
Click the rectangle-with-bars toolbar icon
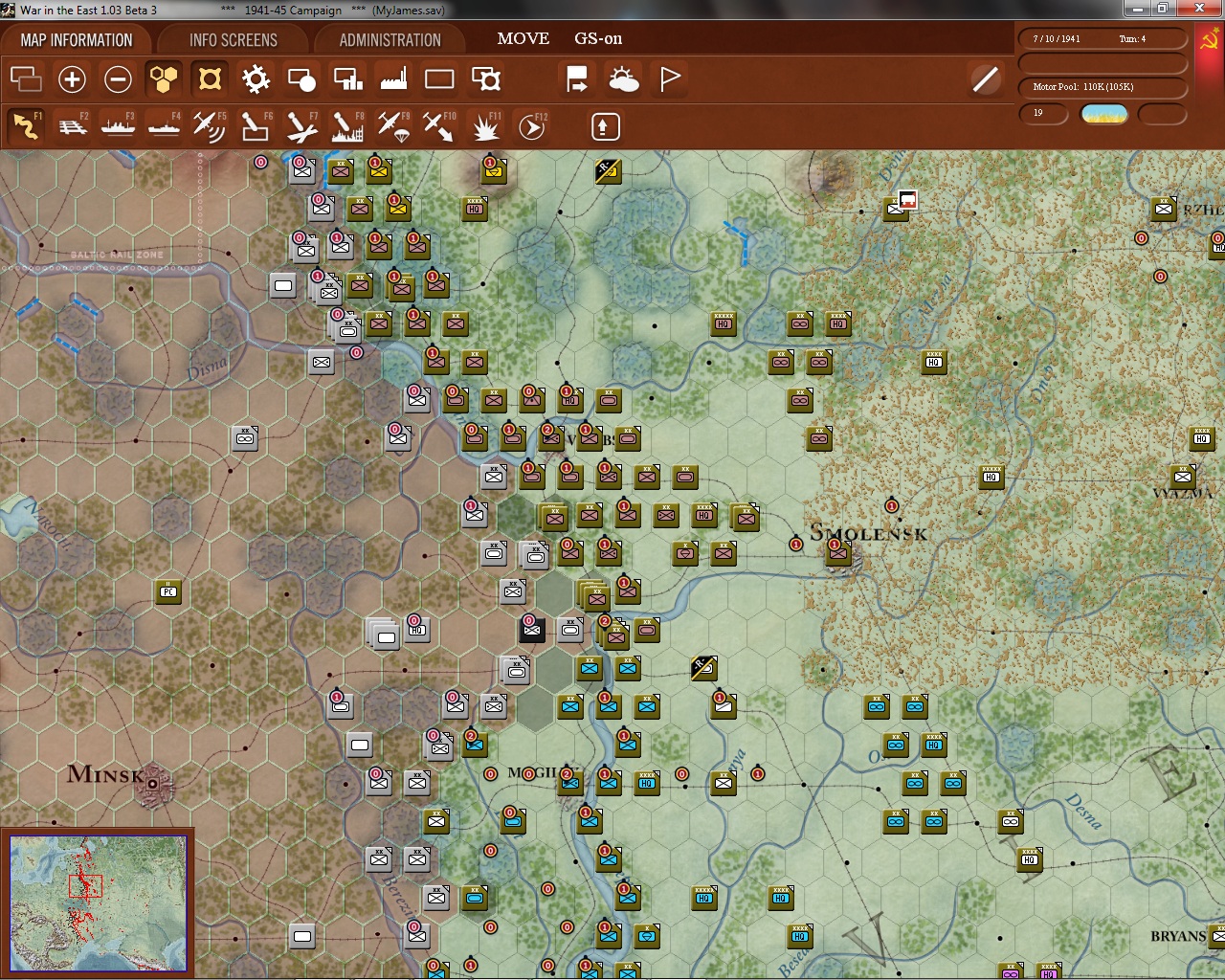347,78
